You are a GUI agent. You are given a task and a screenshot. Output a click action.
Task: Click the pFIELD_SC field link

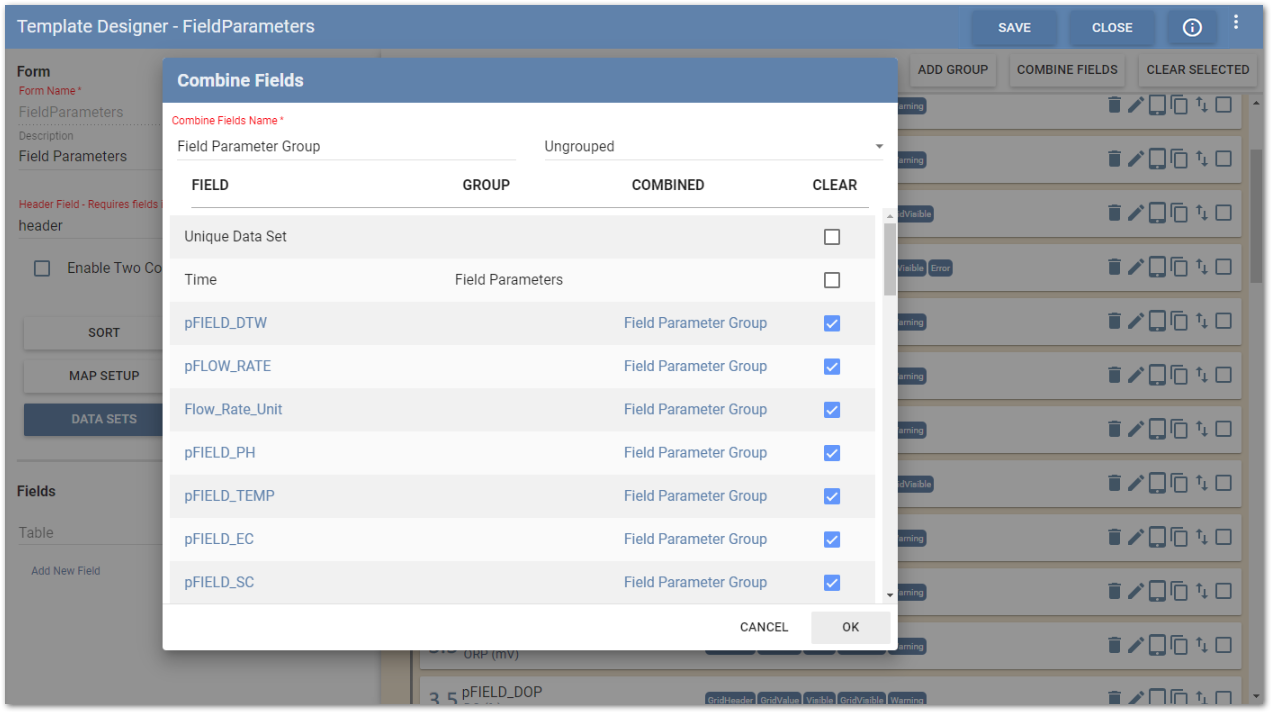click(219, 582)
